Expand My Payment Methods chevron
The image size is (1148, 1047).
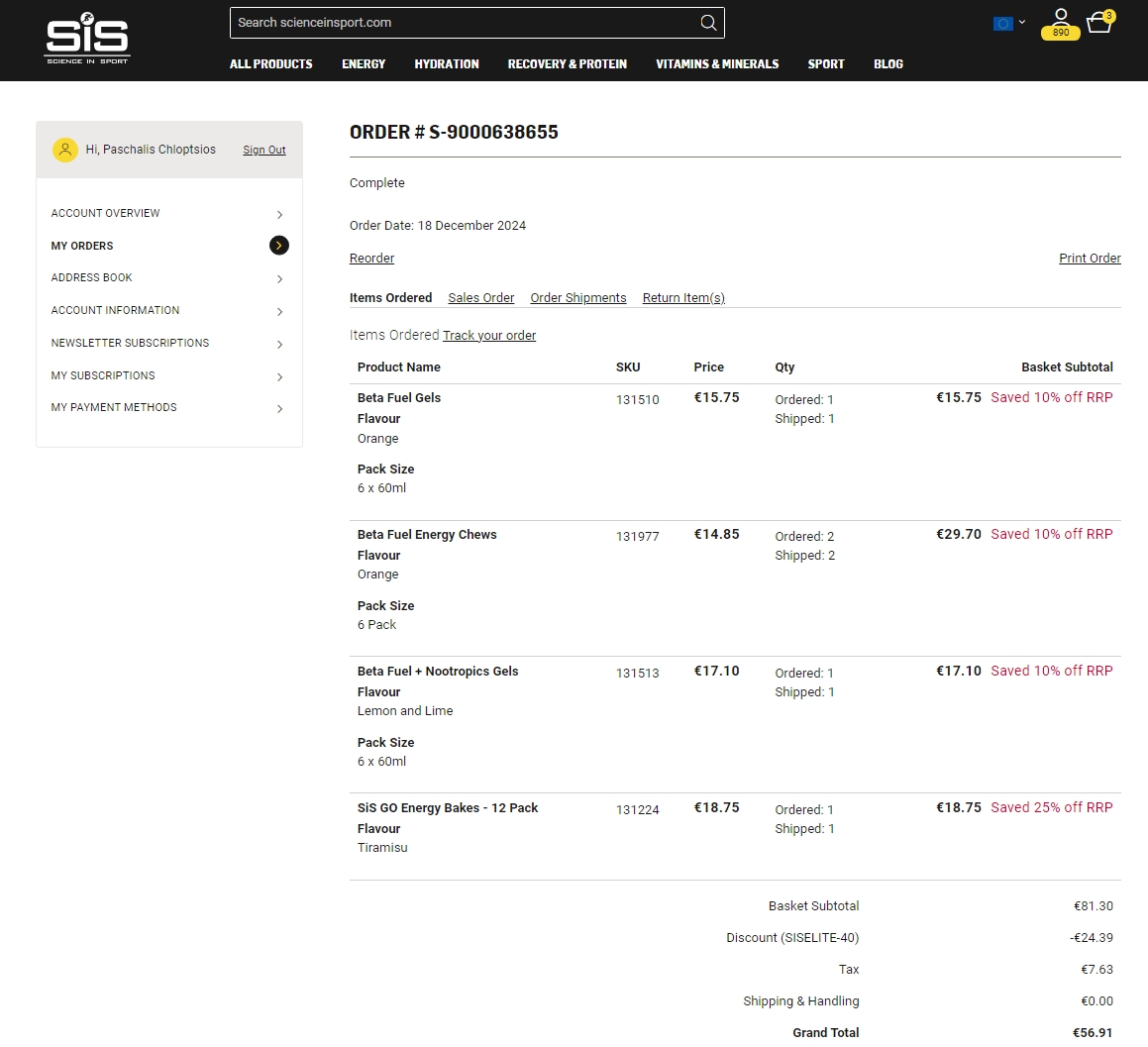(x=279, y=409)
